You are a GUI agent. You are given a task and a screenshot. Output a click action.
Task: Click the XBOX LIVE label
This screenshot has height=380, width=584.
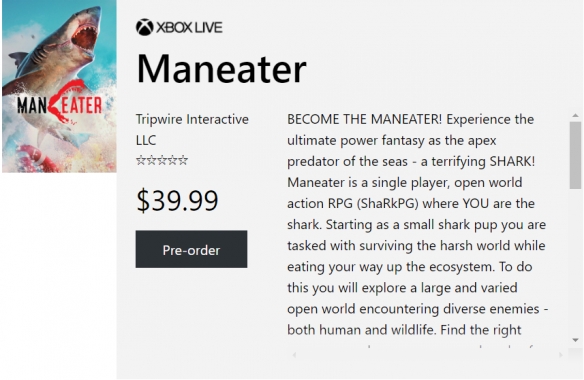[x=189, y=28]
